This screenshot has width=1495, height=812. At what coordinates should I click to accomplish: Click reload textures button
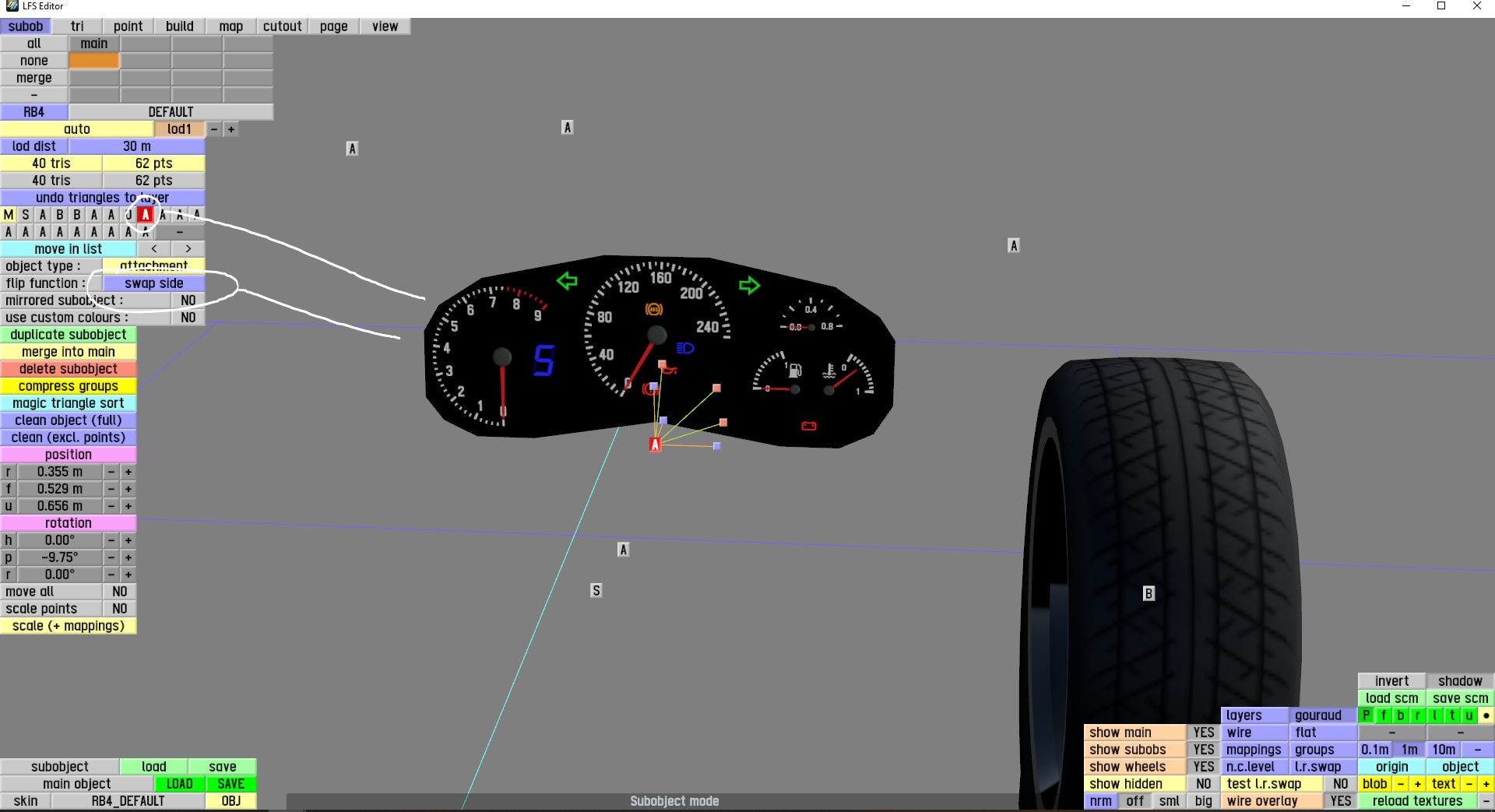(x=1418, y=801)
